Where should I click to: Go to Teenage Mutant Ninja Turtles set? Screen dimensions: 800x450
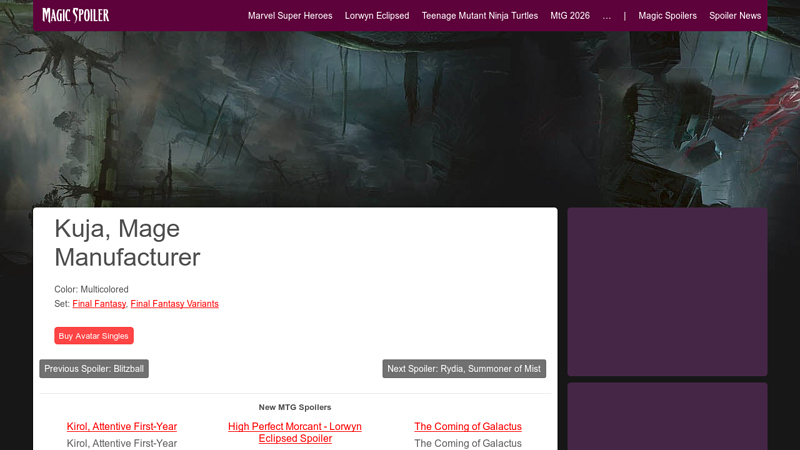click(x=480, y=16)
